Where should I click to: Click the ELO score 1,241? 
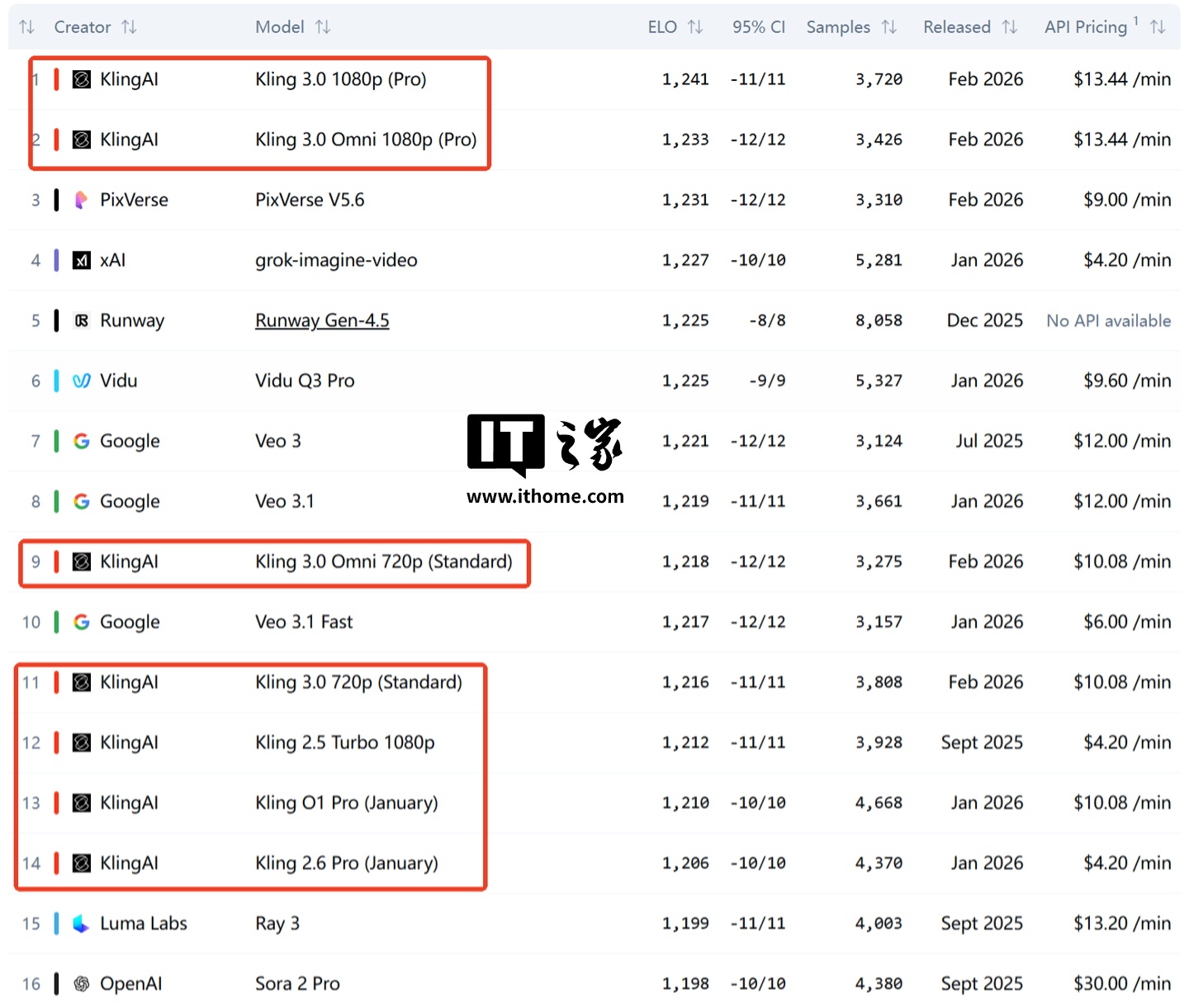tap(685, 79)
